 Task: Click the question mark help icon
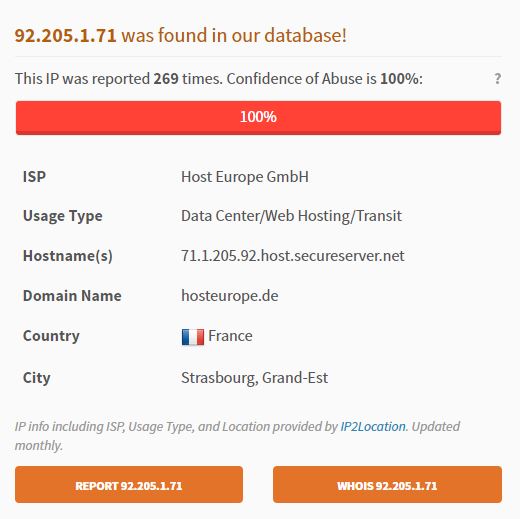tap(497, 79)
